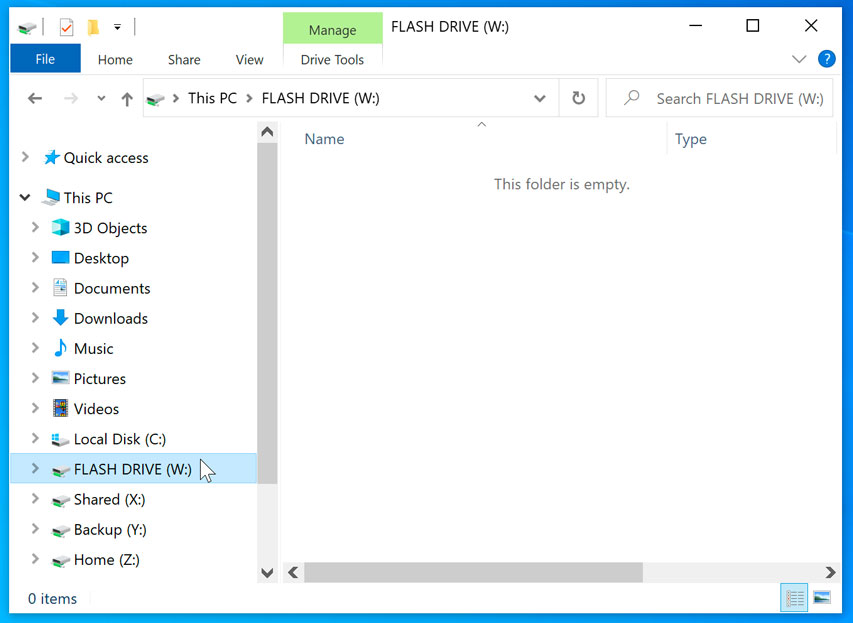853x623 pixels.
Task: Switch to Details view in the status bar
Action: [794, 597]
